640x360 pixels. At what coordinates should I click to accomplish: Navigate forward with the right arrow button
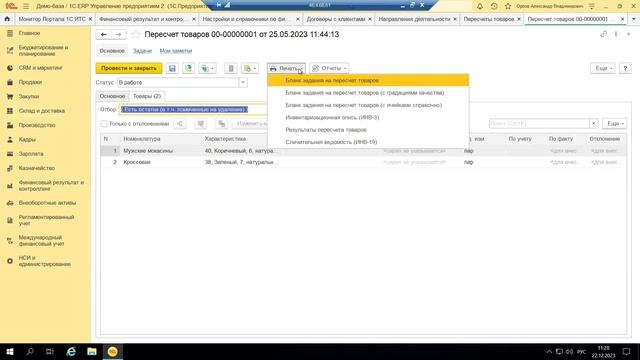[118, 35]
